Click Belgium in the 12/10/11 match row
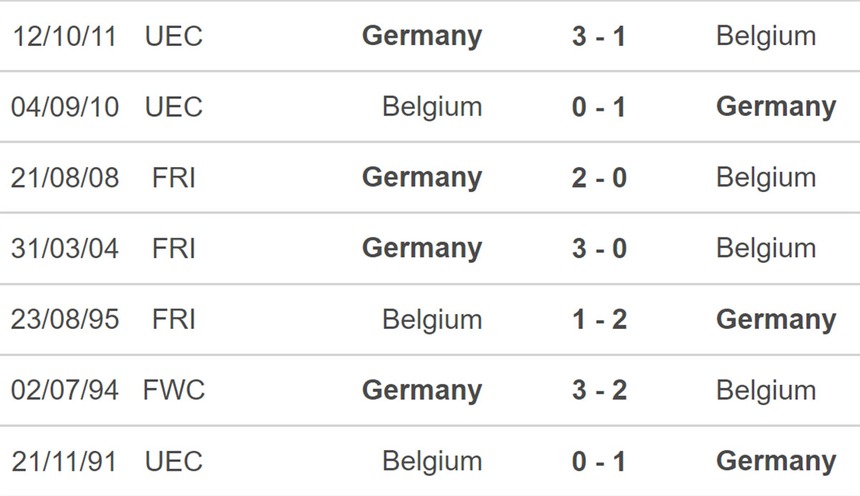This screenshot has height=496, width=860. pyautogui.click(x=766, y=36)
